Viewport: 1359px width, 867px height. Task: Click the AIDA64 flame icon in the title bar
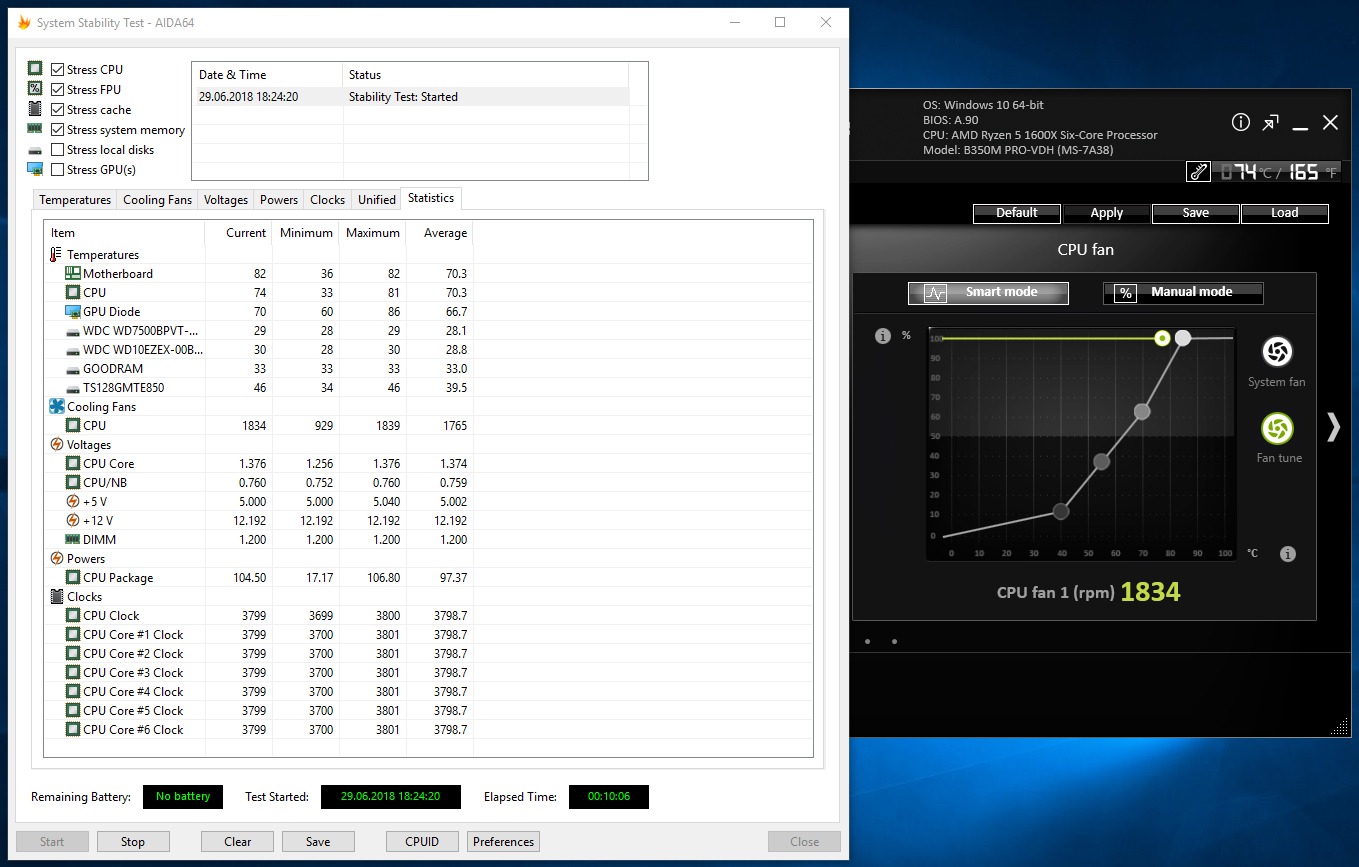click(x=24, y=23)
